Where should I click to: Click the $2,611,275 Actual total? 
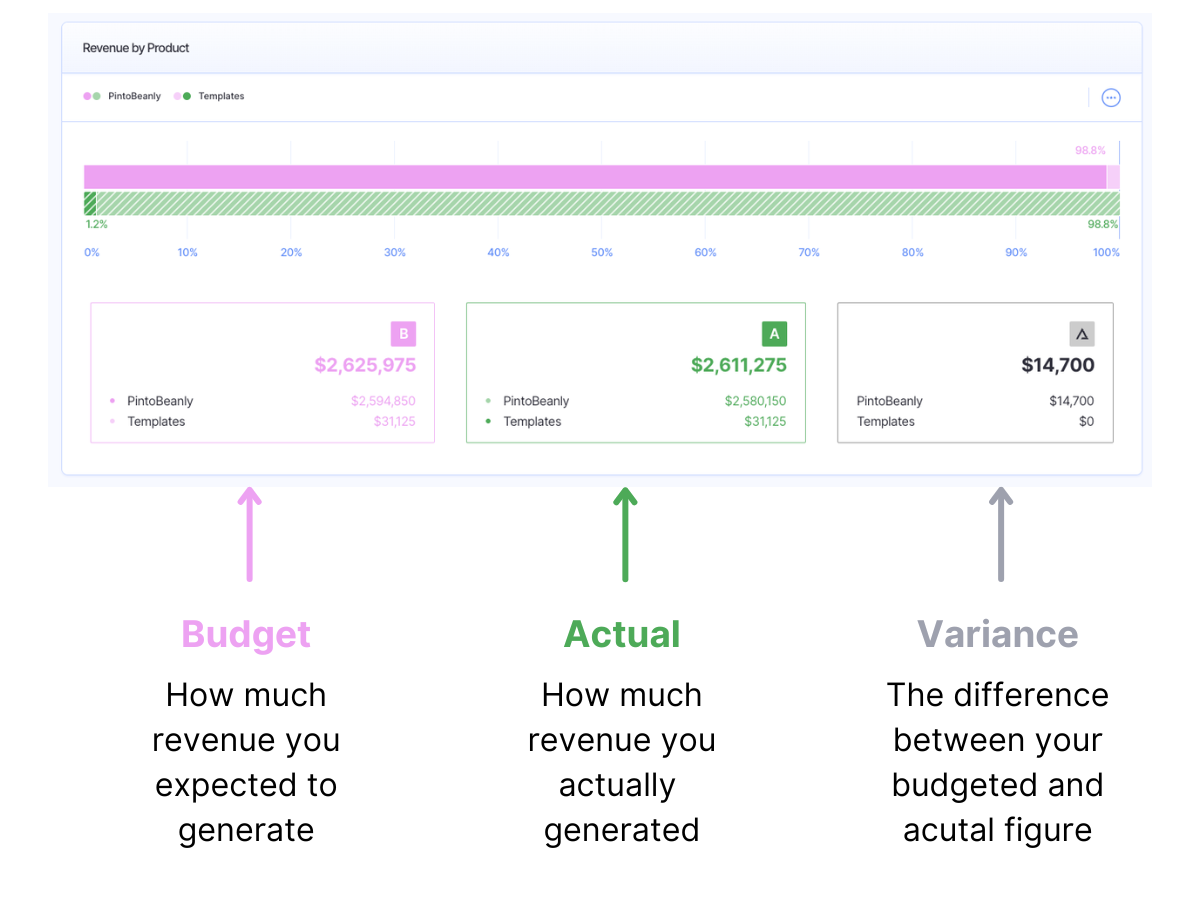pos(738,365)
